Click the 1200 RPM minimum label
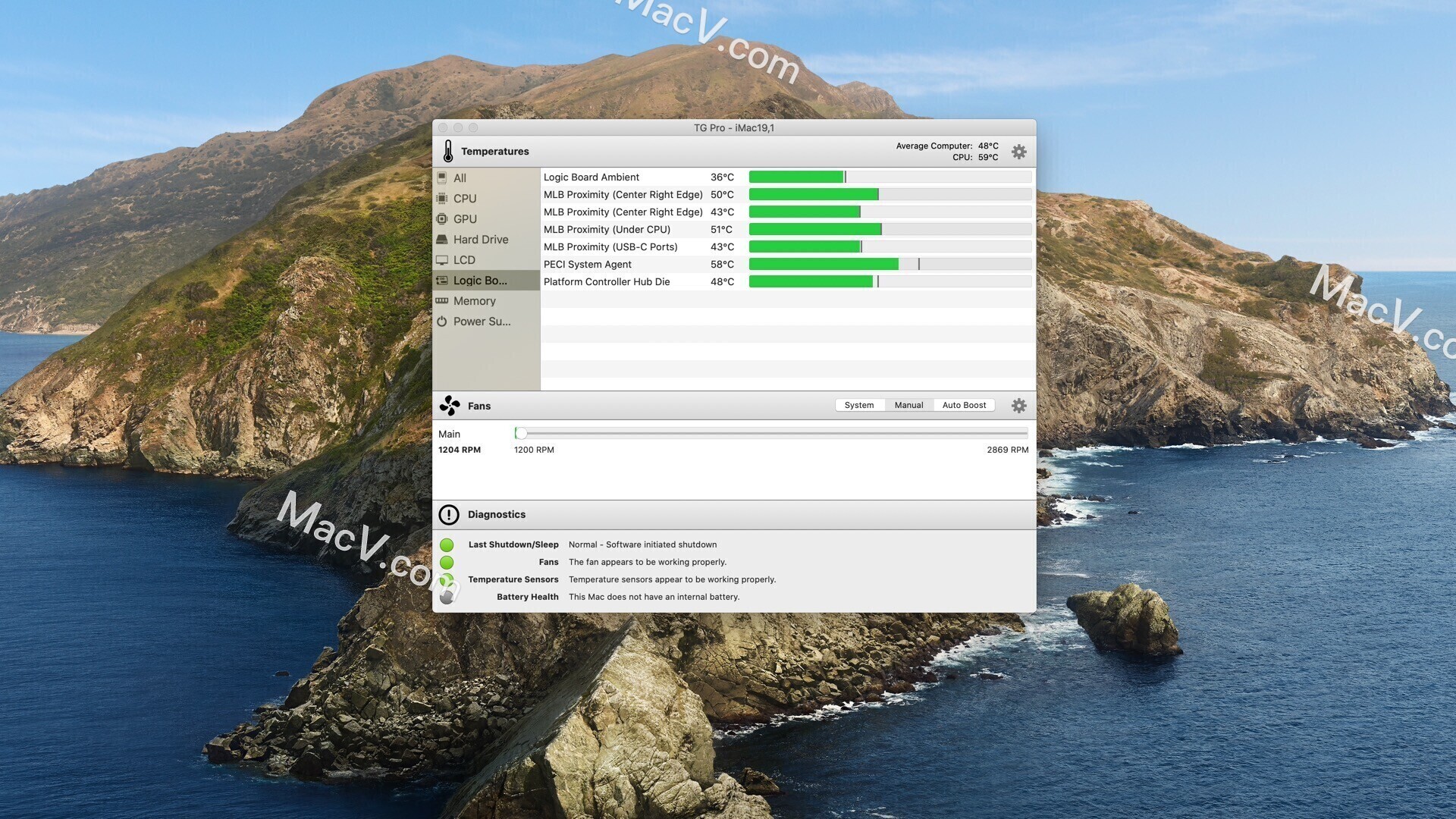The image size is (1456, 819). pyautogui.click(x=534, y=450)
